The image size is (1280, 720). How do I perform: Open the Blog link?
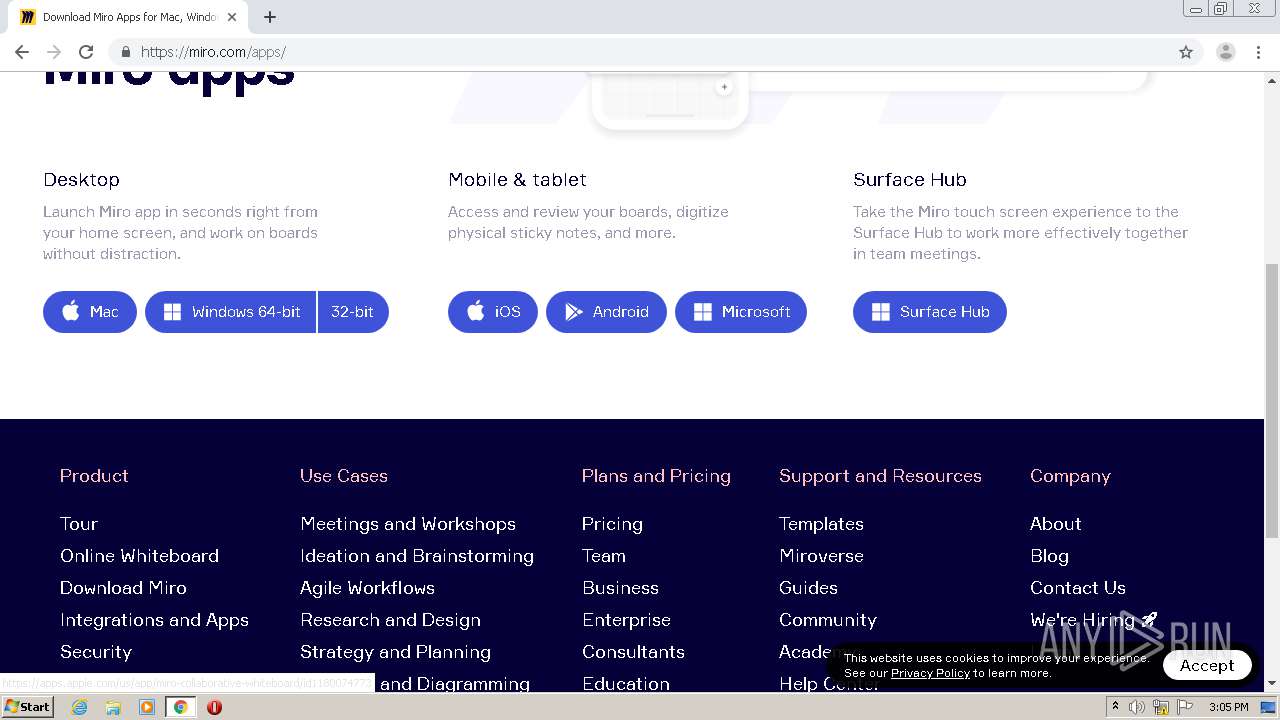[1049, 556]
